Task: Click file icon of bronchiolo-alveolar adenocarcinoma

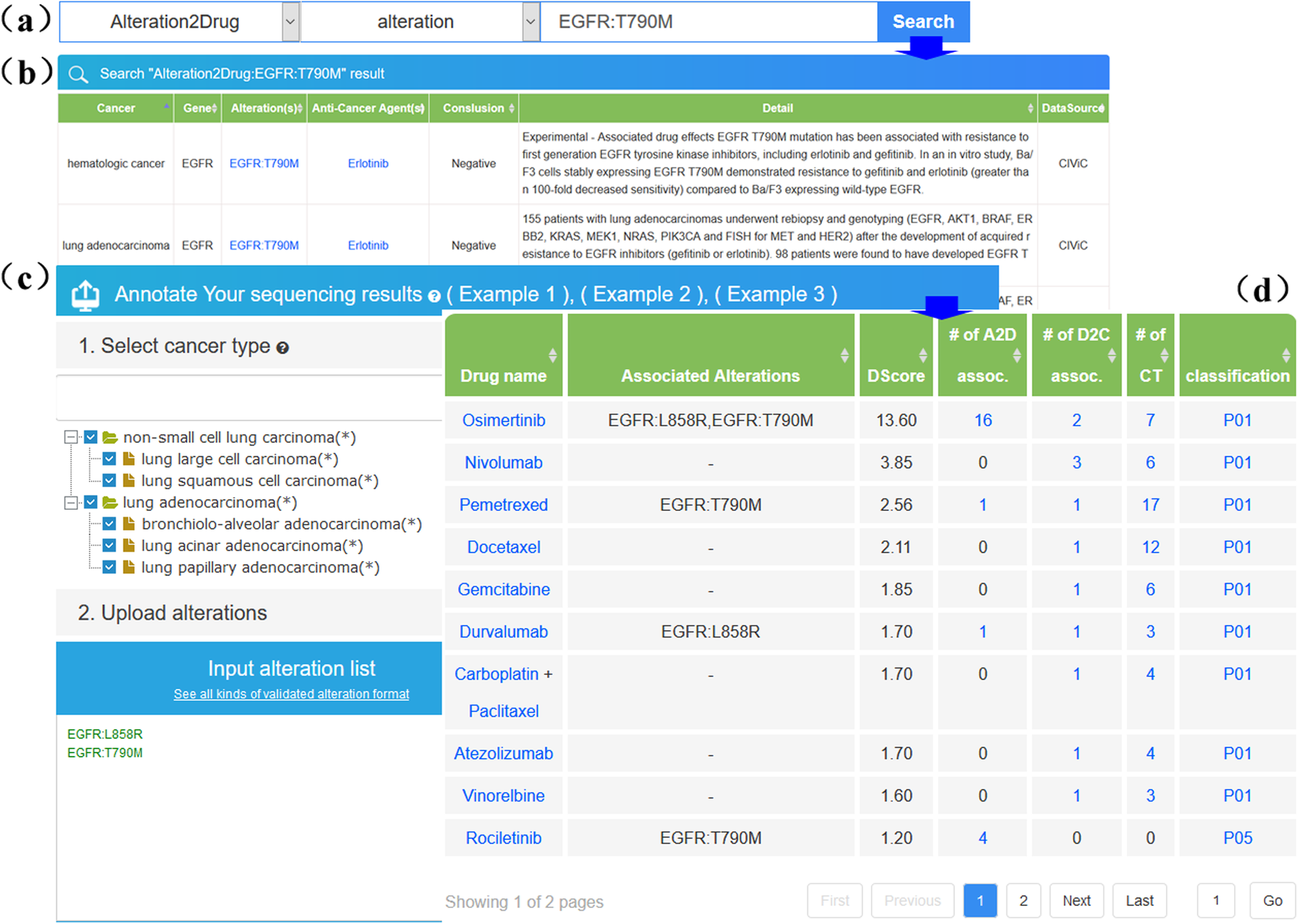Action: coord(129,524)
